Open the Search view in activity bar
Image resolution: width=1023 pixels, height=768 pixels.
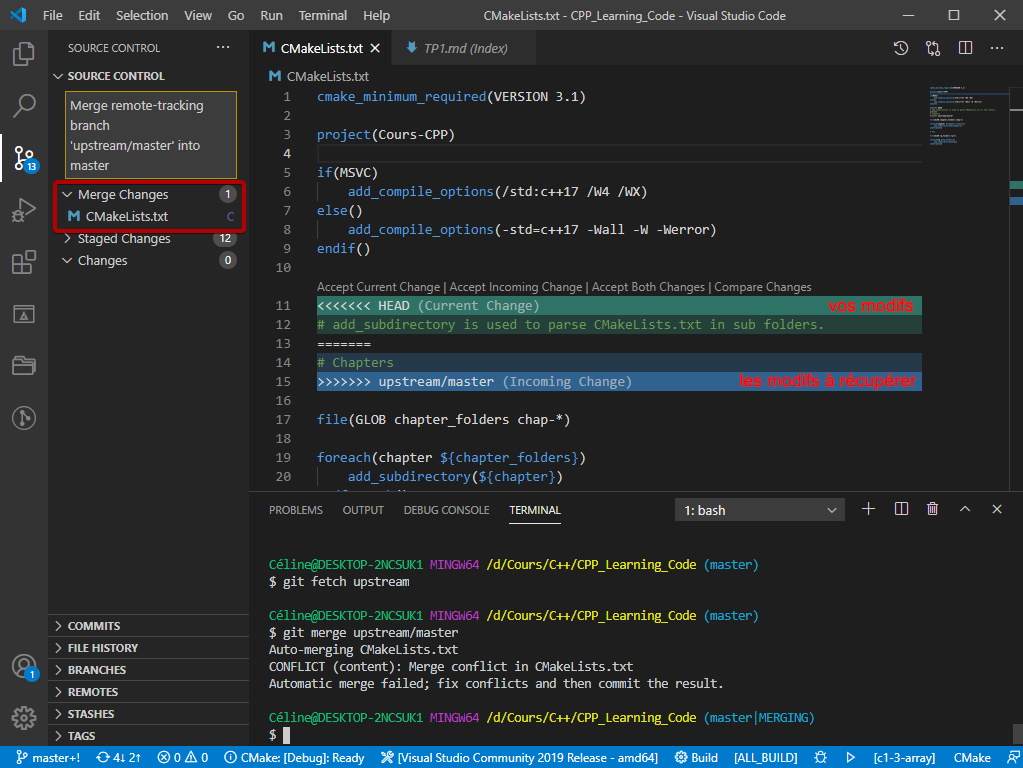click(x=23, y=106)
